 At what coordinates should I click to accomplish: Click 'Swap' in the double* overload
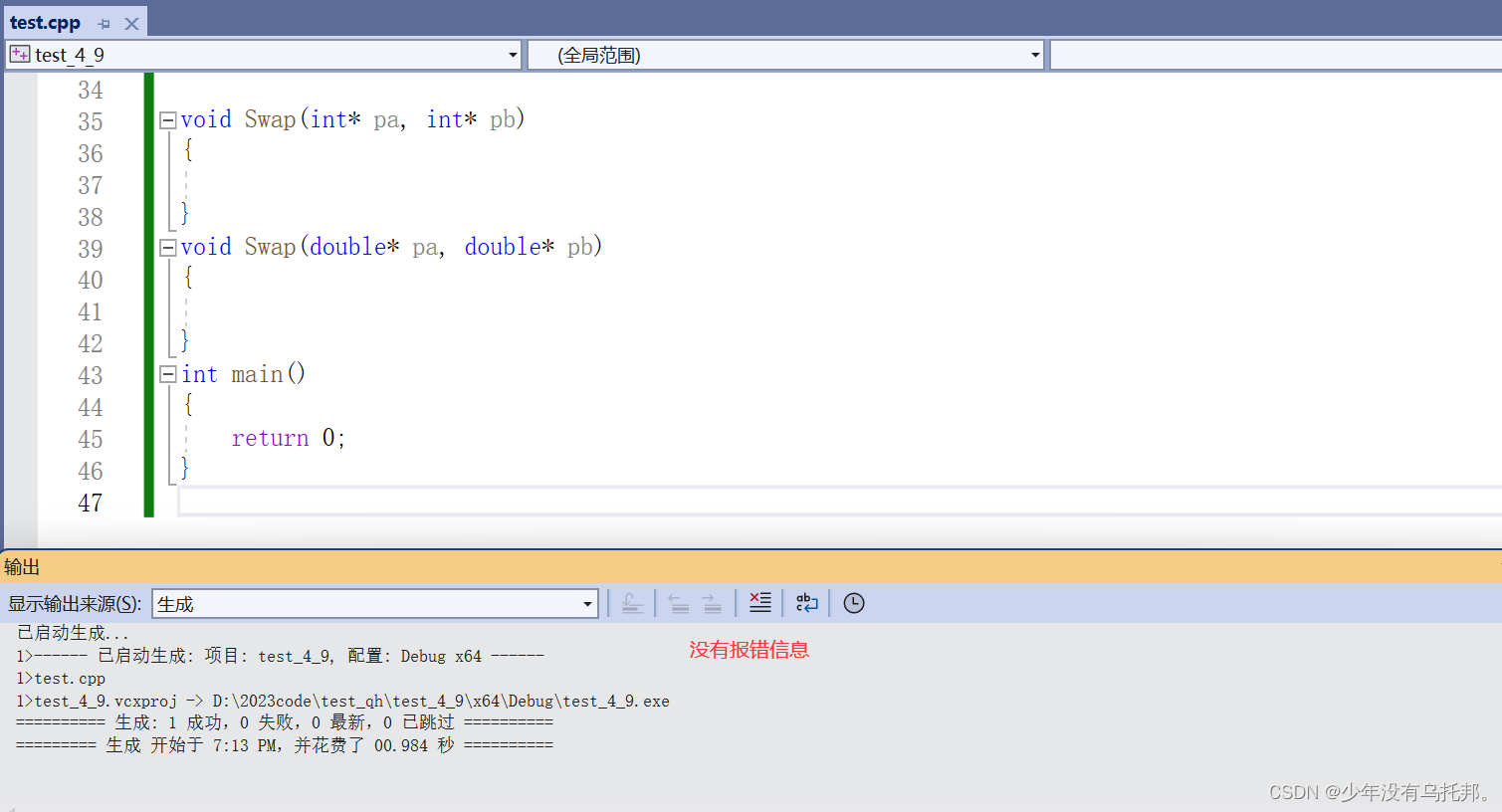271,247
